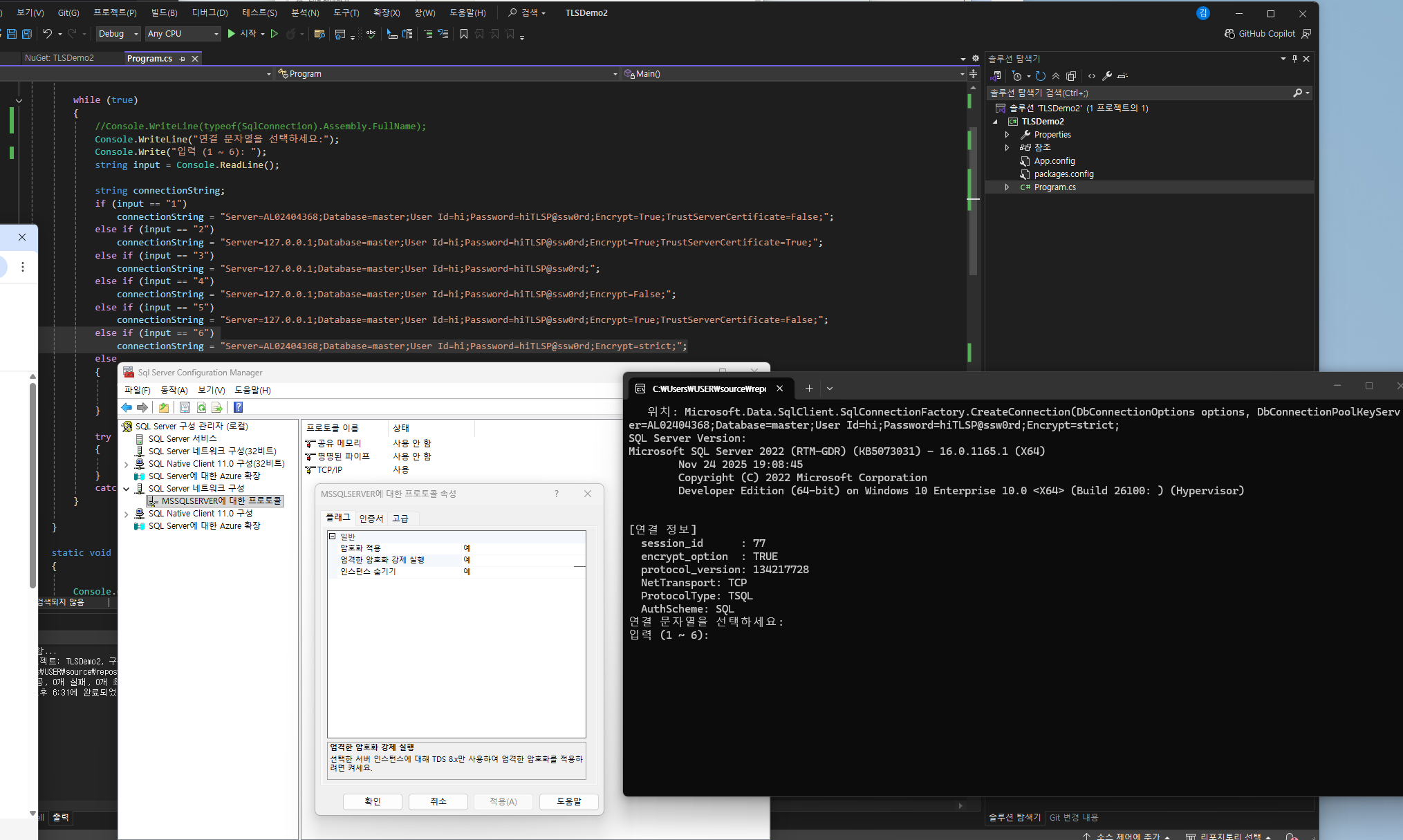
Task: Toggle bookmark on current line
Action: tap(463, 34)
